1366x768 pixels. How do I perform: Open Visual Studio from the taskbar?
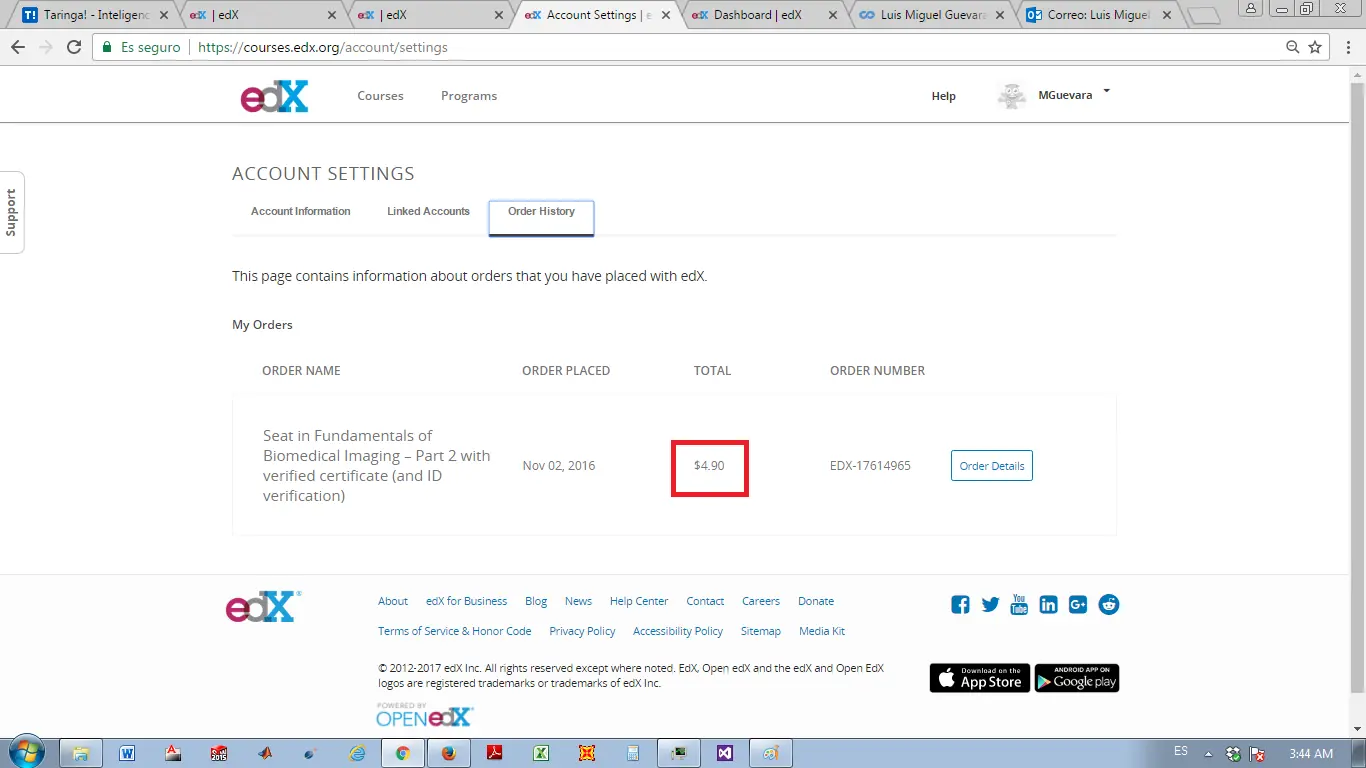tap(725, 753)
